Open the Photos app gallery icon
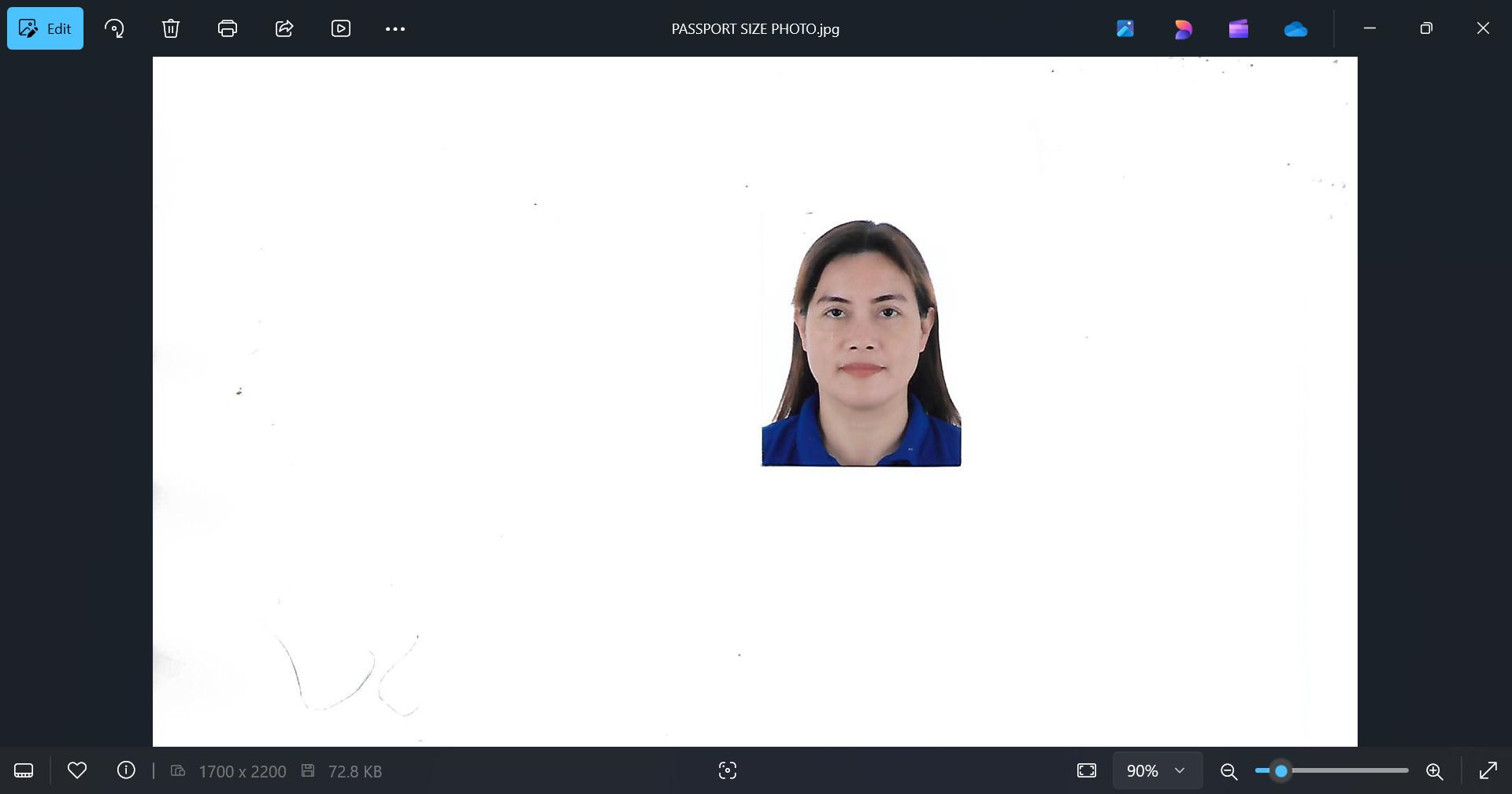The height and width of the screenshot is (794, 1512). tap(1125, 28)
